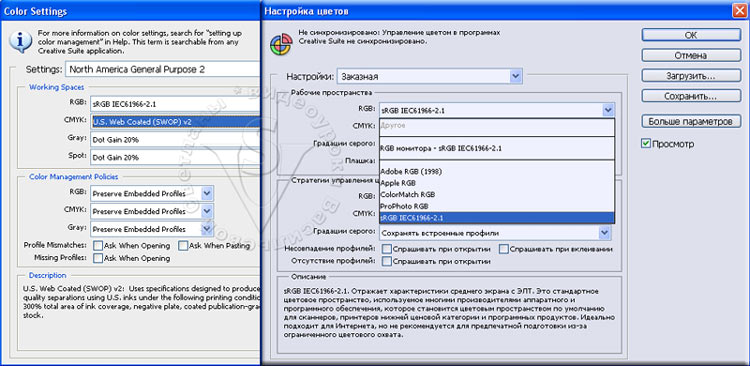The width and height of the screenshot is (750, 366).
Task: Open Settings combo North America General Purpose 2
Action: pos(163,69)
